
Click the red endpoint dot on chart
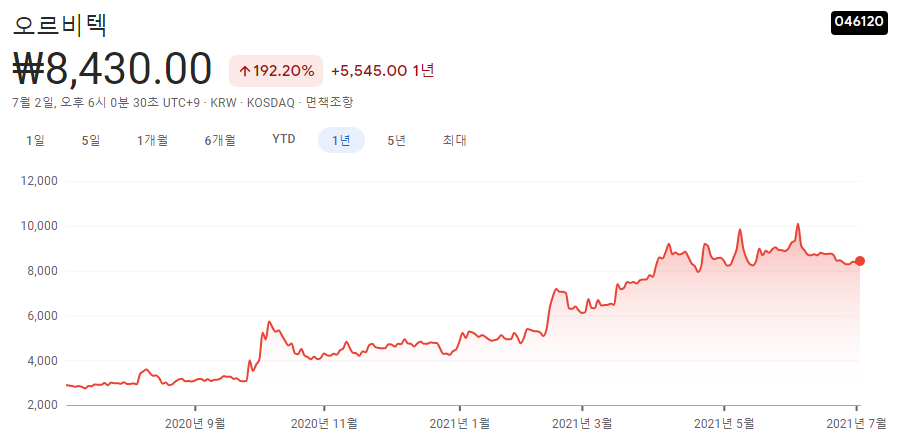click(859, 261)
